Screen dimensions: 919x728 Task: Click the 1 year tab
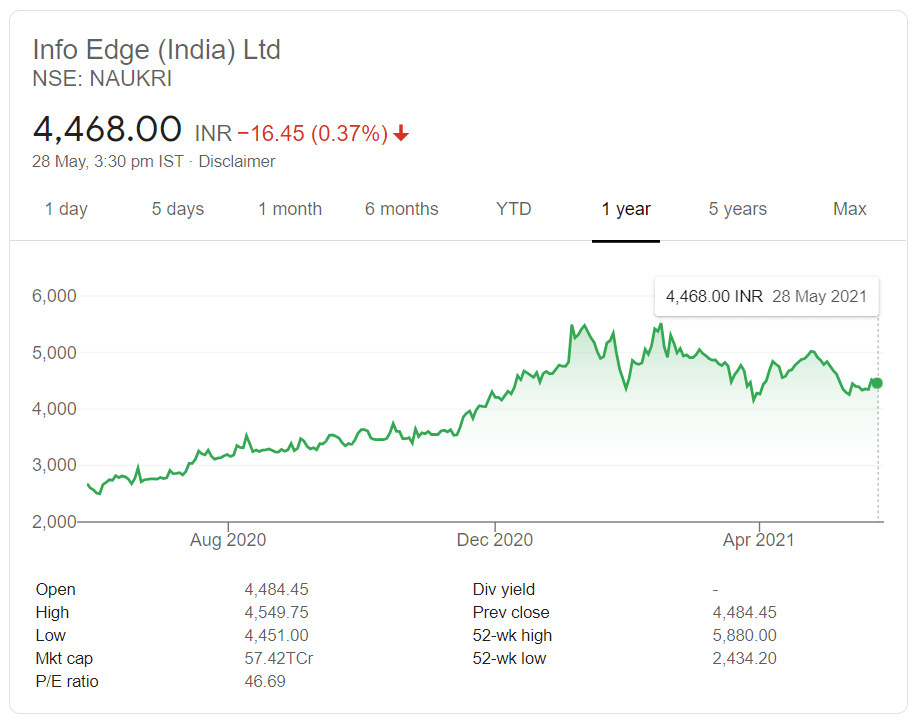coord(626,209)
